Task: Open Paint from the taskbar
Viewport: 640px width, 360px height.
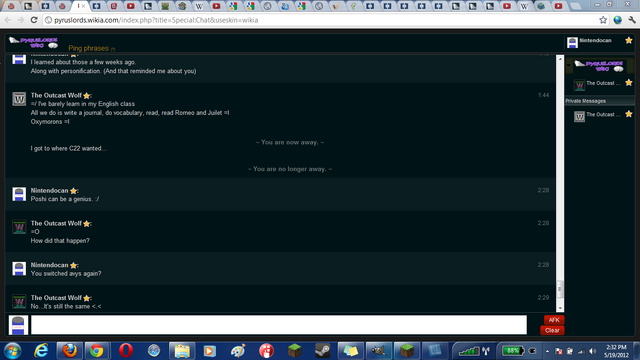Action: (238, 351)
